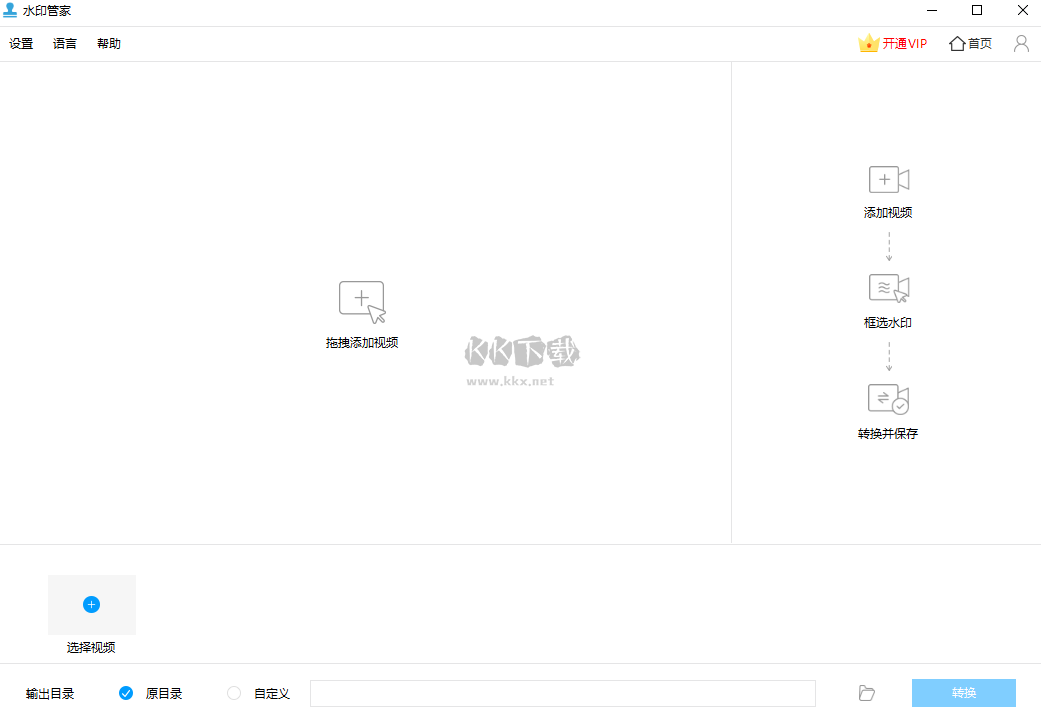Select the 自定义 output directory option
This screenshot has width=1041, height=717.
(234, 693)
